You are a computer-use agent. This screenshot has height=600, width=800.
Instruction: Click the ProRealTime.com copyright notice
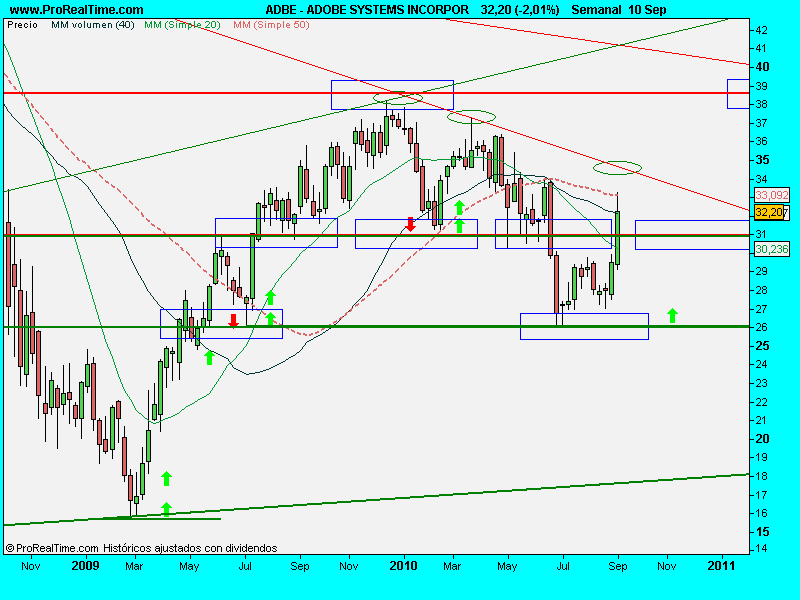pyautogui.click(x=141, y=548)
